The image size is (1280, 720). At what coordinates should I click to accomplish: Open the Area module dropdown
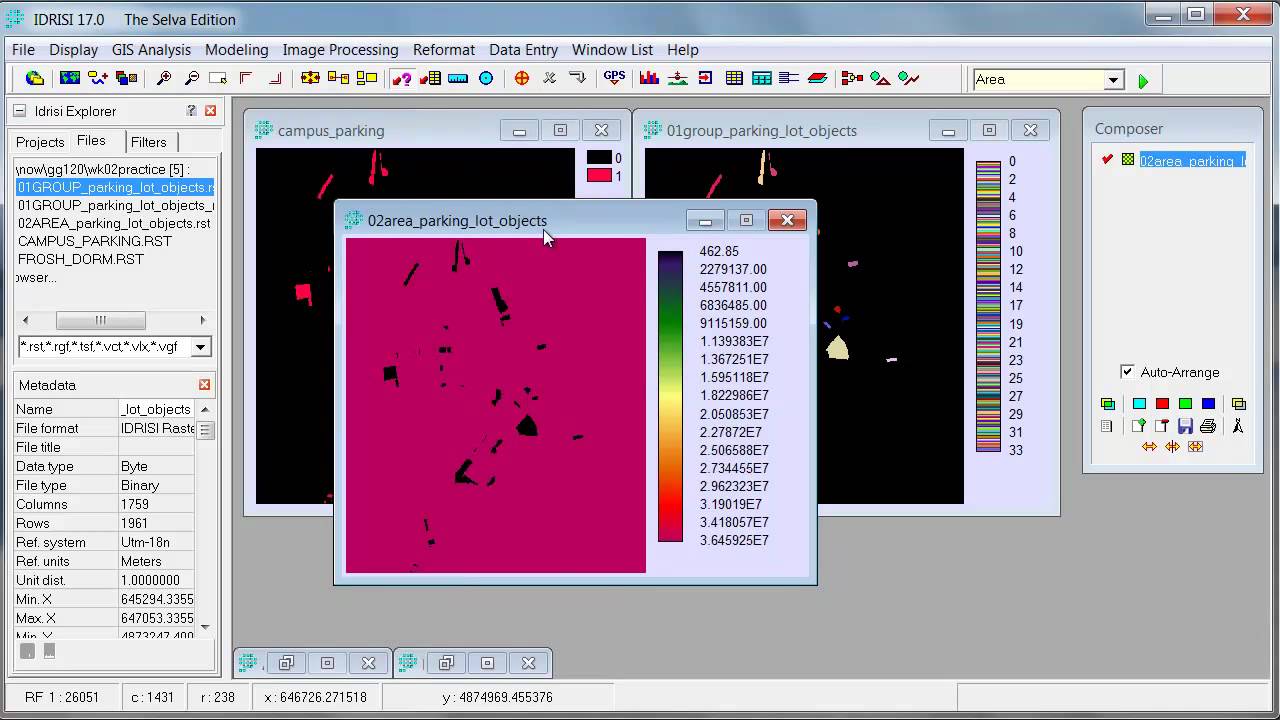coord(1113,80)
